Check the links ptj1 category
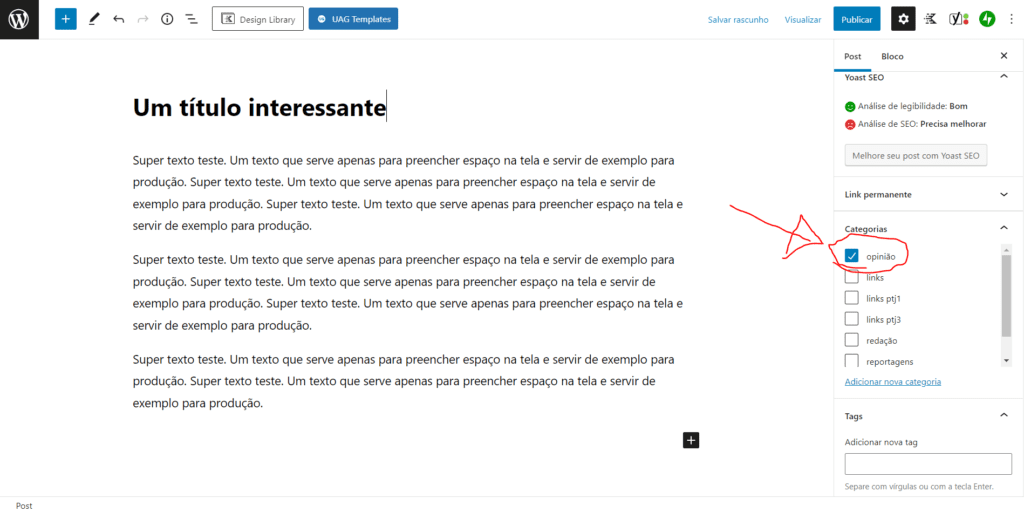This screenshot has width=1024, height=512. [852, 298]
